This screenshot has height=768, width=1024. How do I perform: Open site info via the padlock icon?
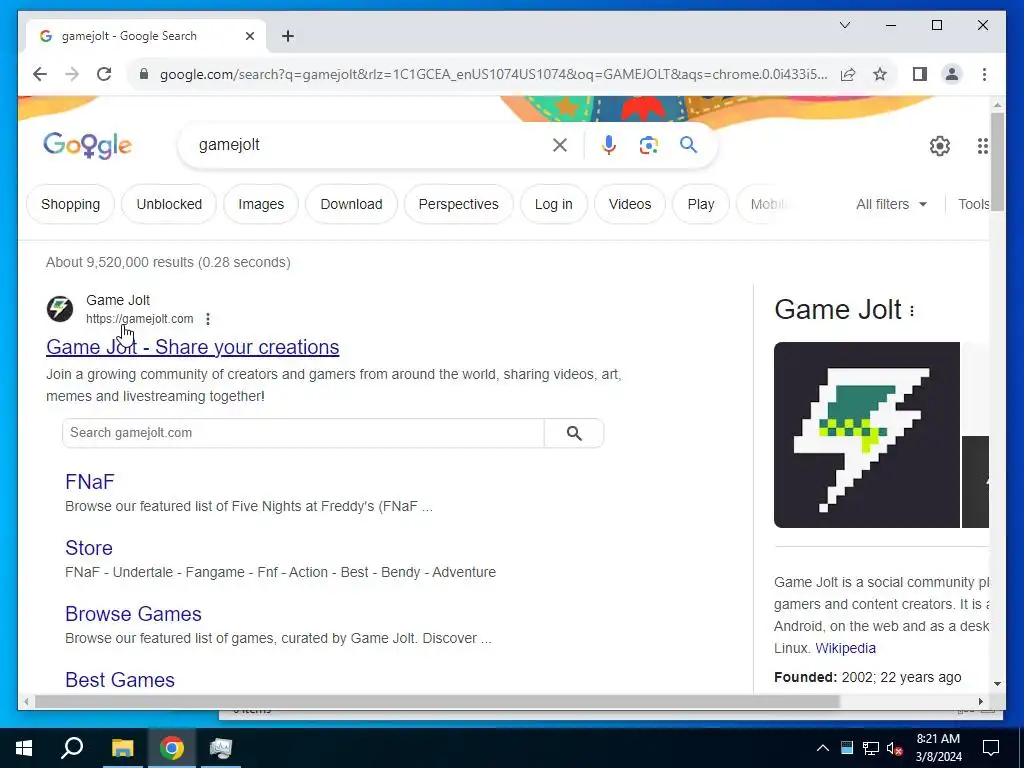coord(144,74)
